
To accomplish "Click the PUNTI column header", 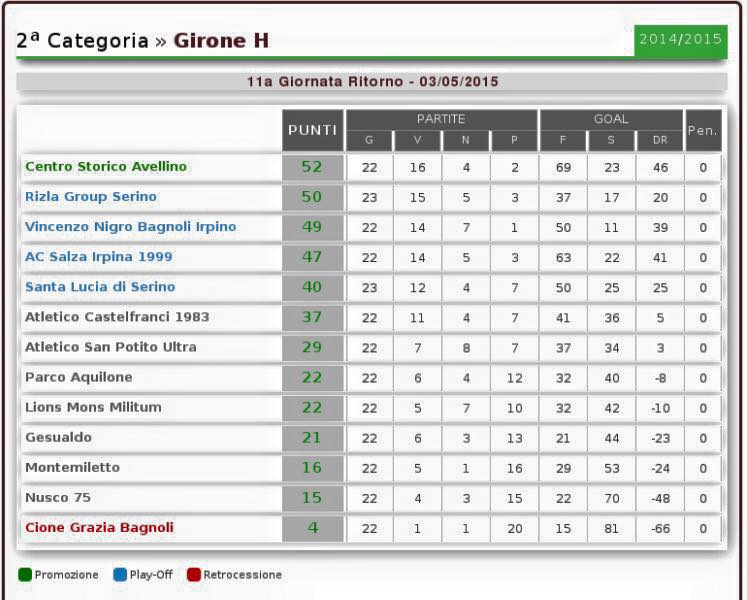I will pos(313,130).
